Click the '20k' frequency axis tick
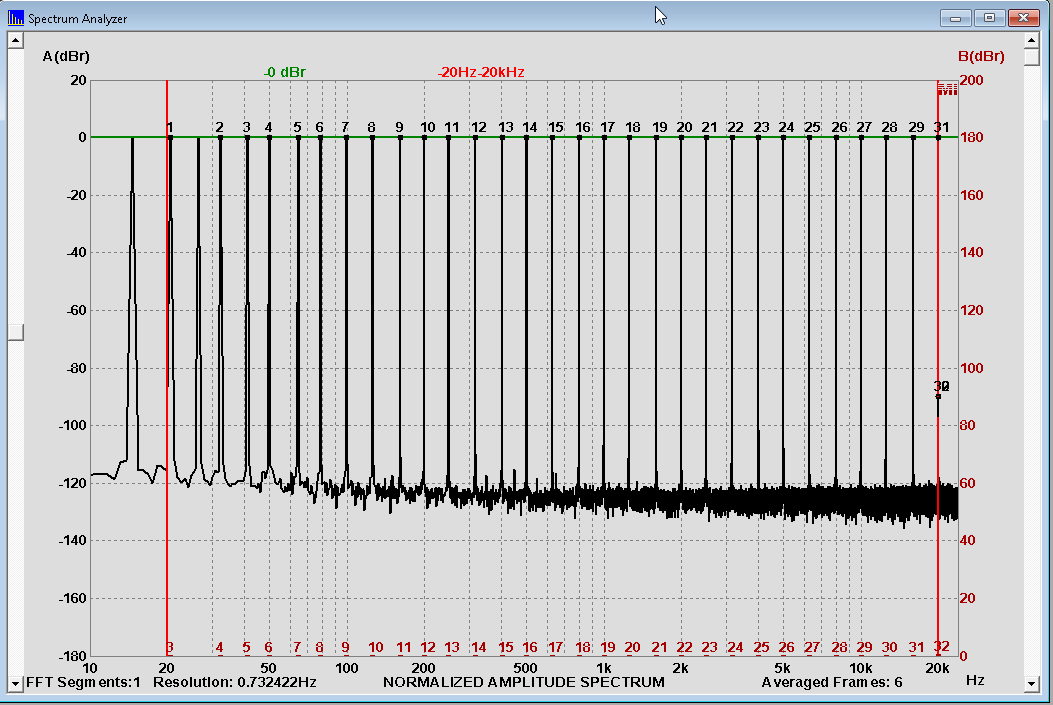 (x=937, y=668)
